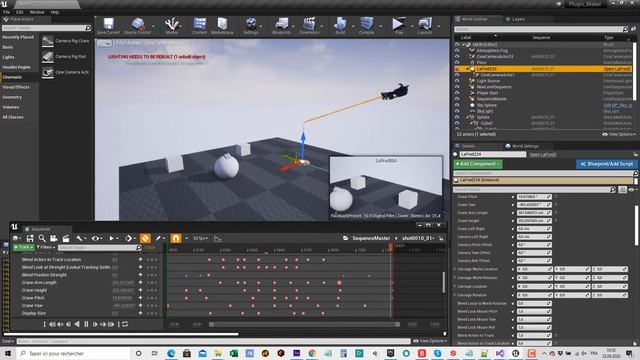Click the Blueprint/Add Script button
This screenshot has height=360, width=640.
click(x=606, y=164)
